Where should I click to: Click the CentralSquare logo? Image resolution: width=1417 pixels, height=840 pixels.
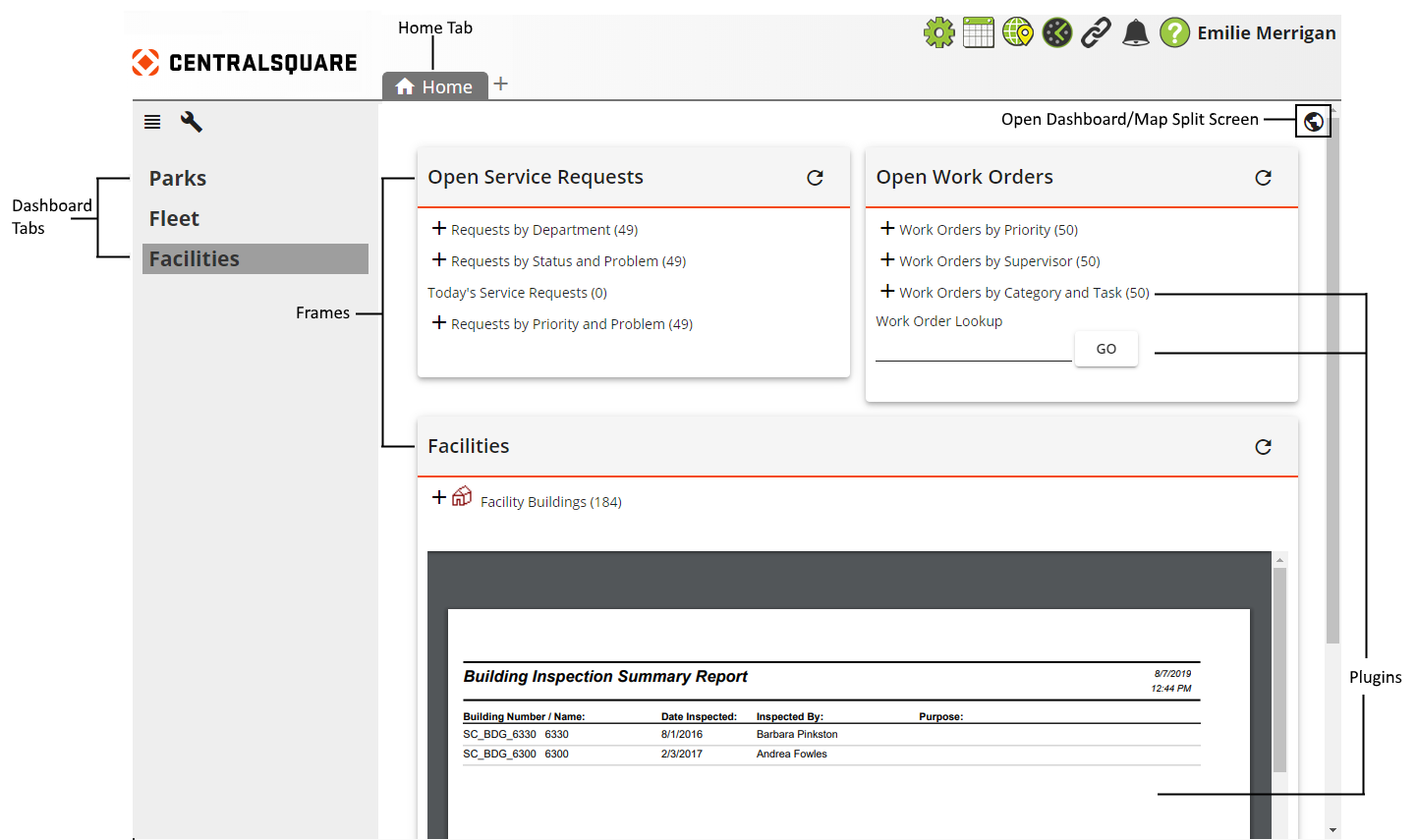245,63
